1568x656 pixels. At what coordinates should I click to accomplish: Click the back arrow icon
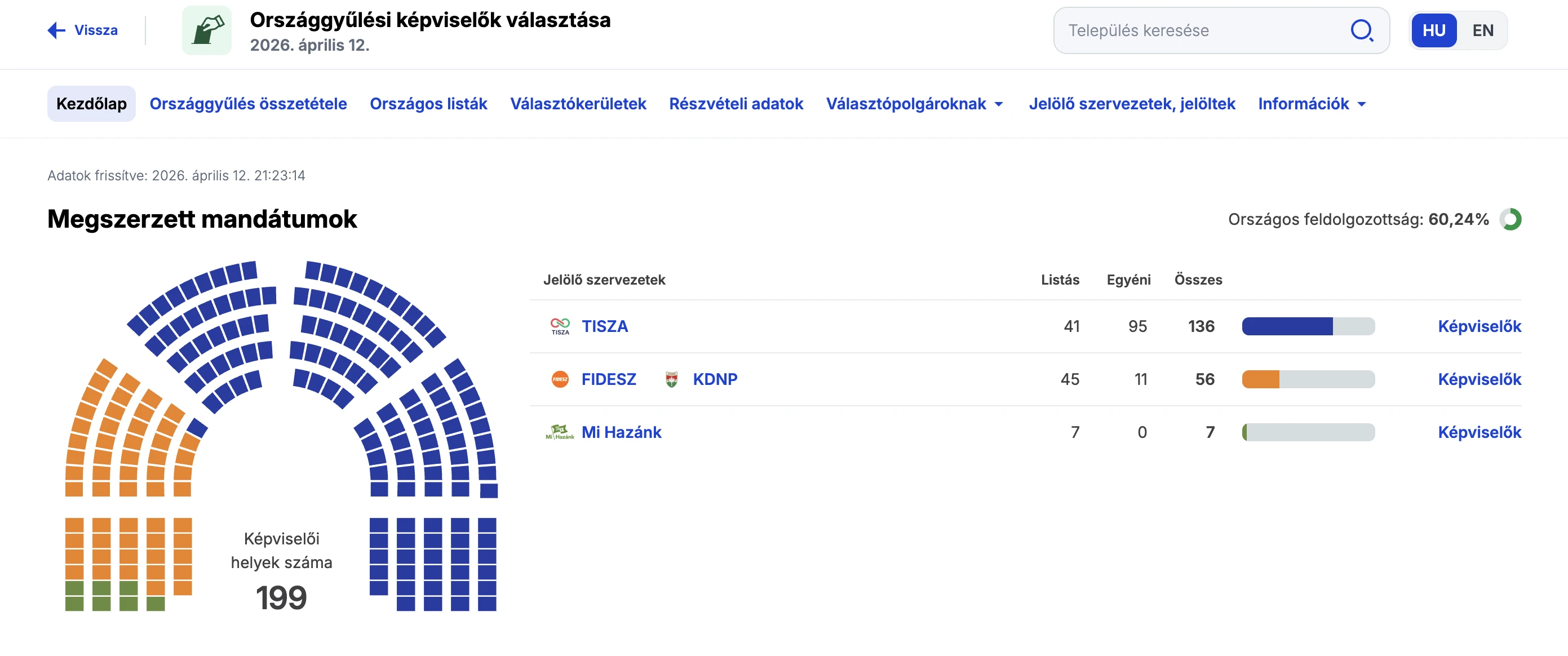[55, 29]
